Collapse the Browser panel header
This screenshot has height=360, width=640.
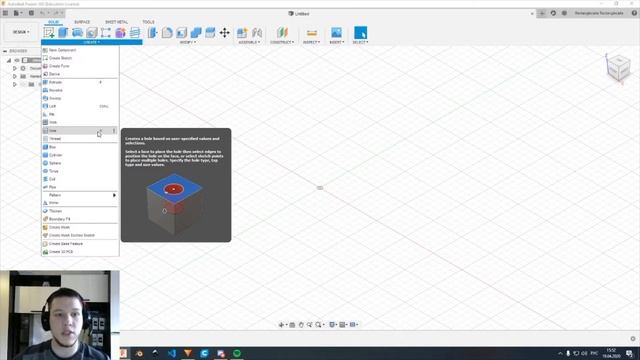click(x=5, y=51)
